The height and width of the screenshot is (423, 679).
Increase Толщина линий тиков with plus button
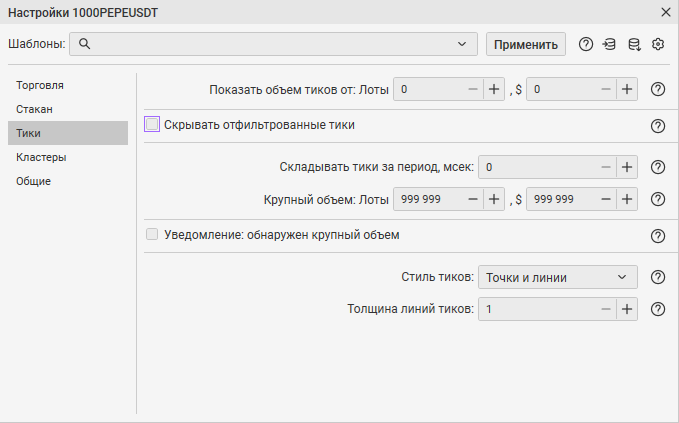[x=627, y=309]
